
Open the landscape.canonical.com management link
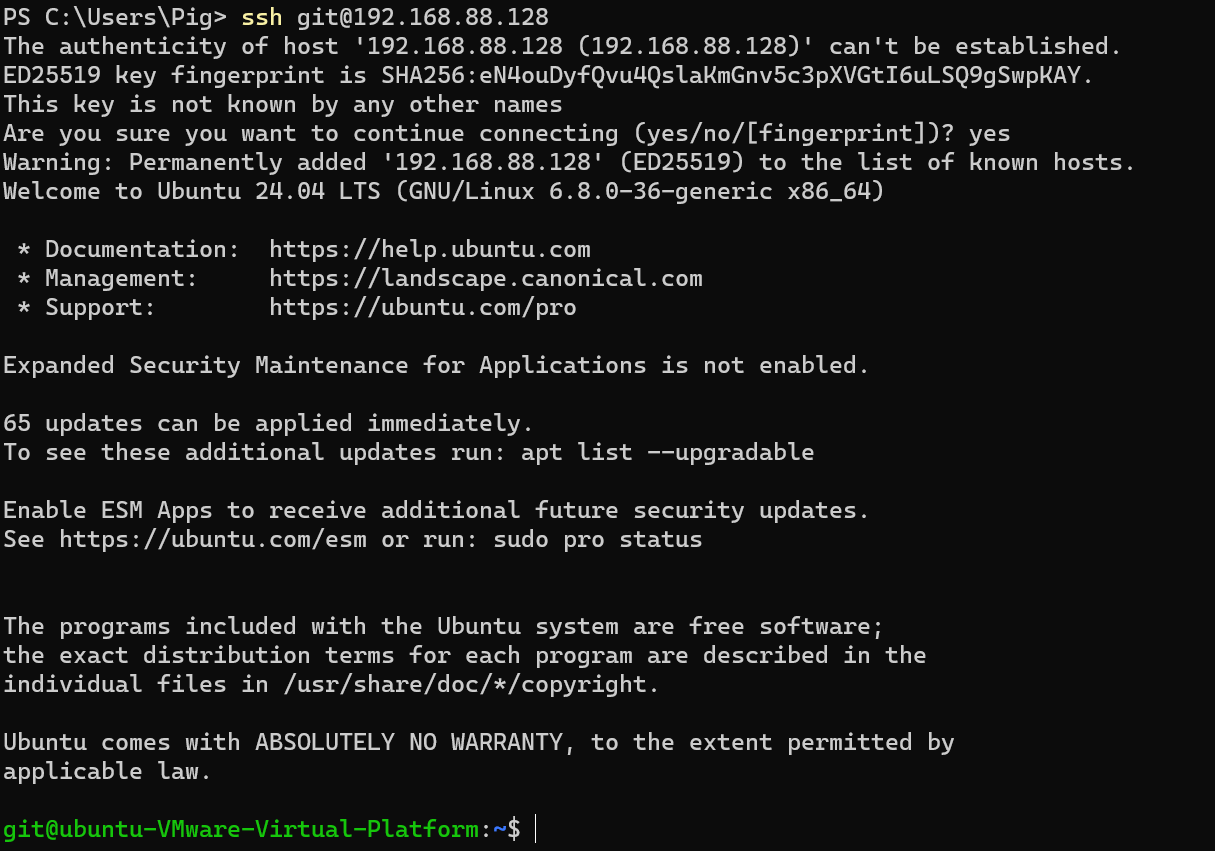tap(486, 278)
